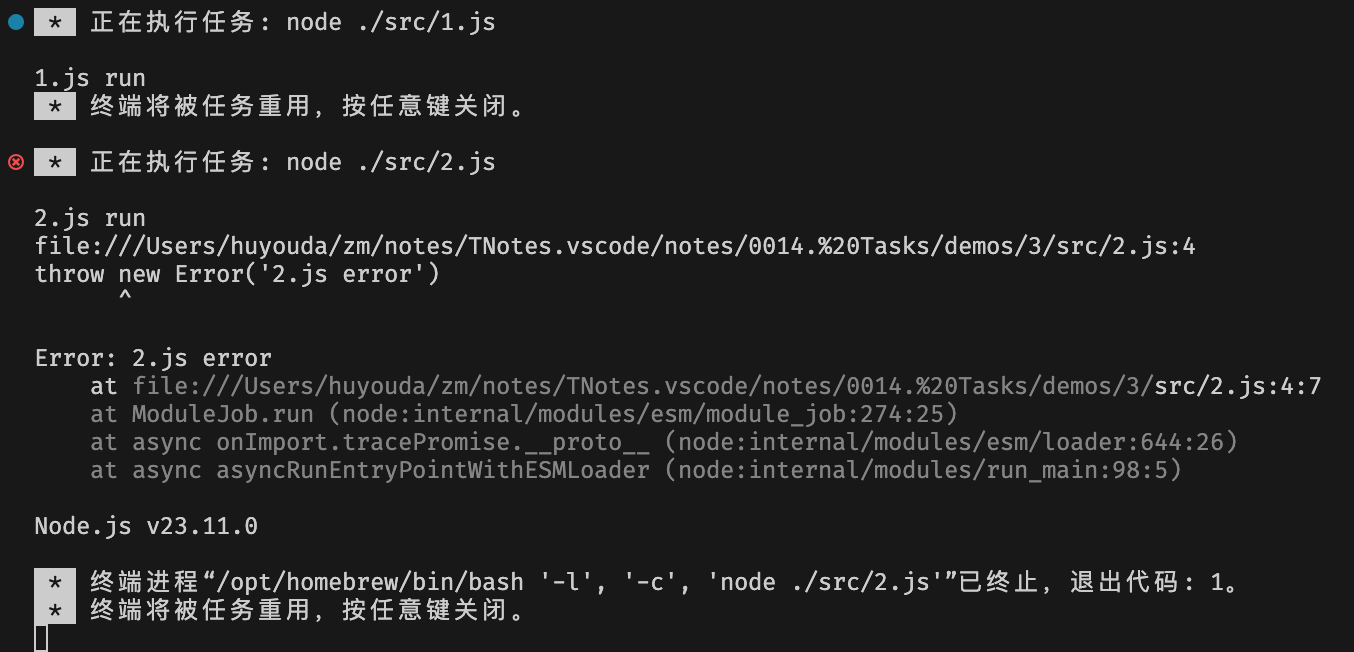Image resolution: width=1354 pixels, height=652 pixels.
Task: Click the 'Error: 2.js error' message line
Action: [153, 358]
